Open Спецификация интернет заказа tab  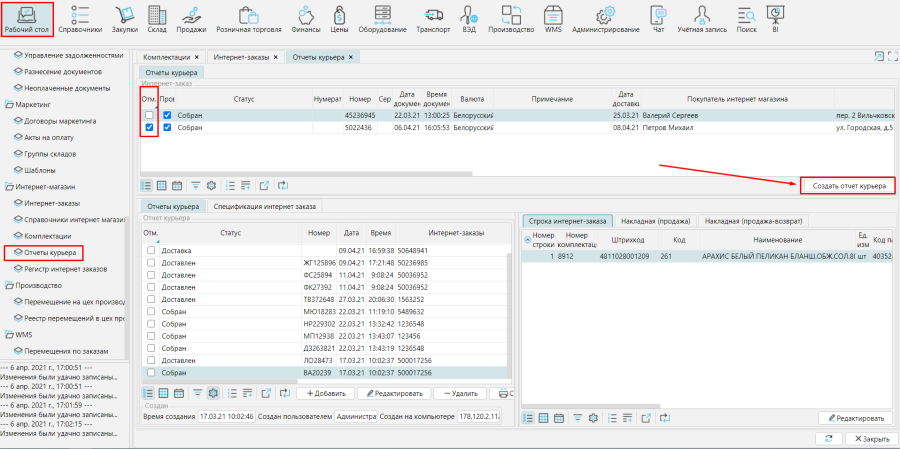pos(264,206)
